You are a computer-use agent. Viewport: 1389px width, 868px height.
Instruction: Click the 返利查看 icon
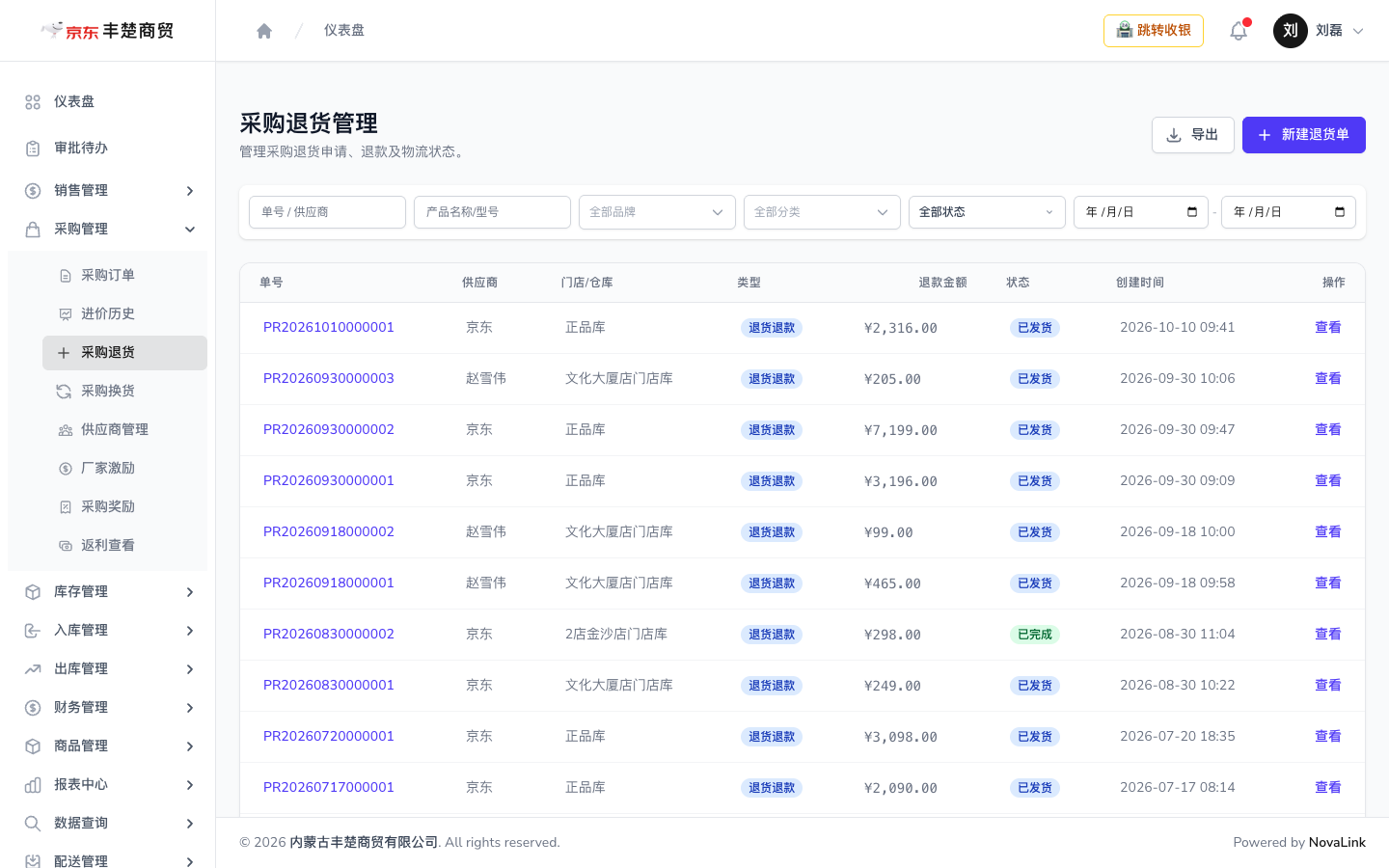pos(66,546)
